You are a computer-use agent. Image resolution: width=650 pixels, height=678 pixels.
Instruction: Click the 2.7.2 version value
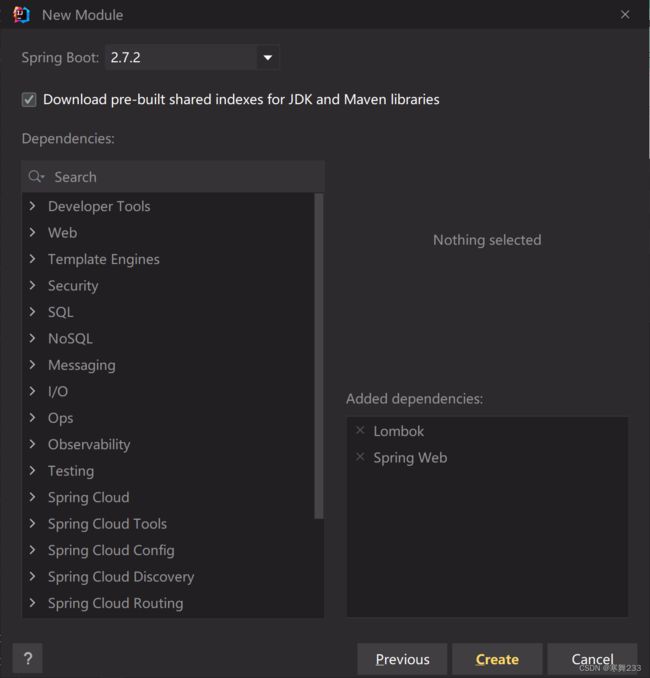click(125, 58)
